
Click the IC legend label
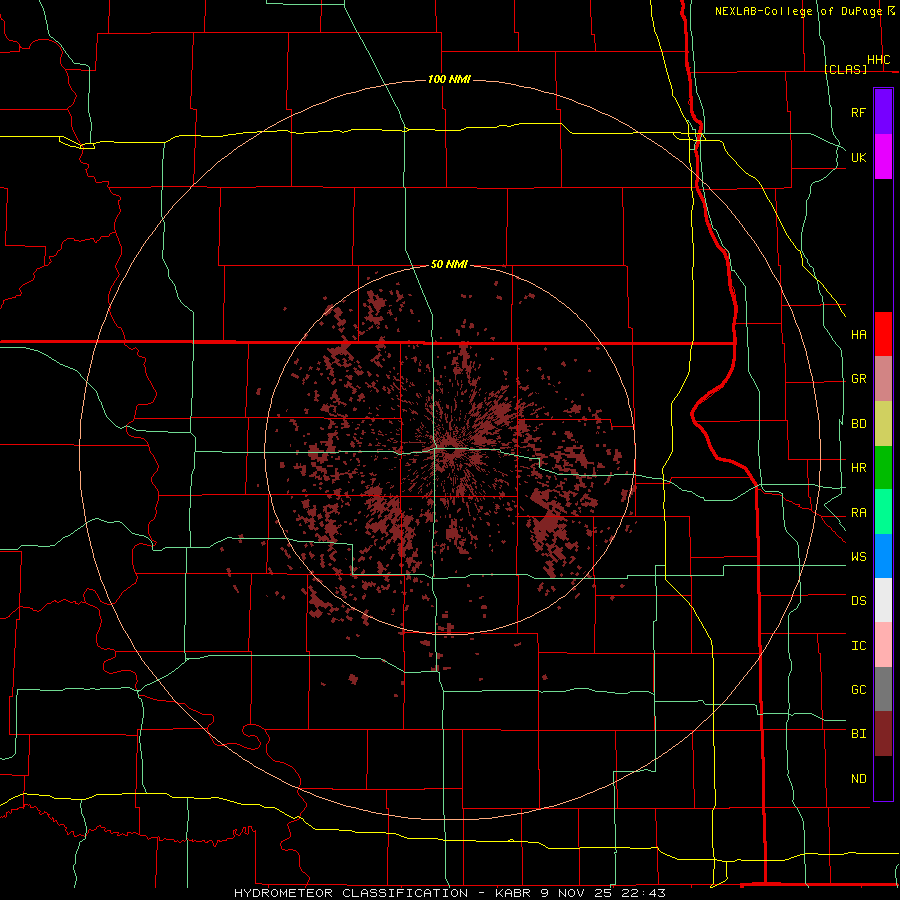coord(858,646)
